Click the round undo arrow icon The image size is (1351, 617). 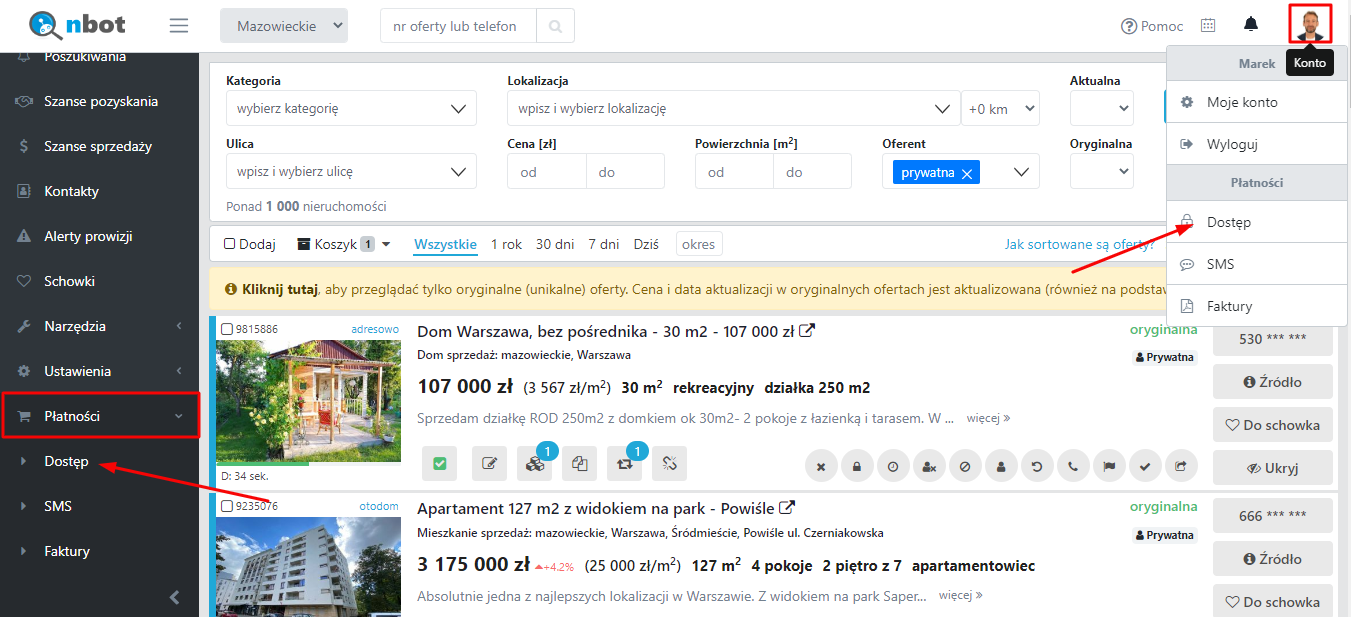1037,466
